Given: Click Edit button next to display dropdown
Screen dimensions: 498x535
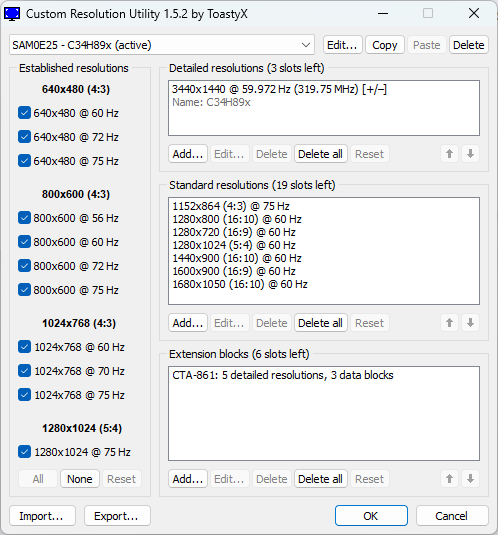Looking at the screenshot, I should tap(342, 45).
